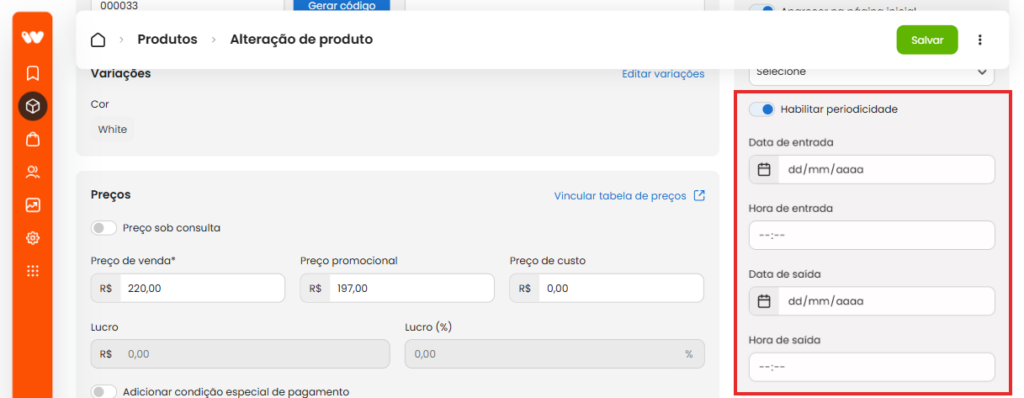The height and width of the screenshot is (398, 1024).
Task: Click the Preço de venda field
Action: point(188,288)
